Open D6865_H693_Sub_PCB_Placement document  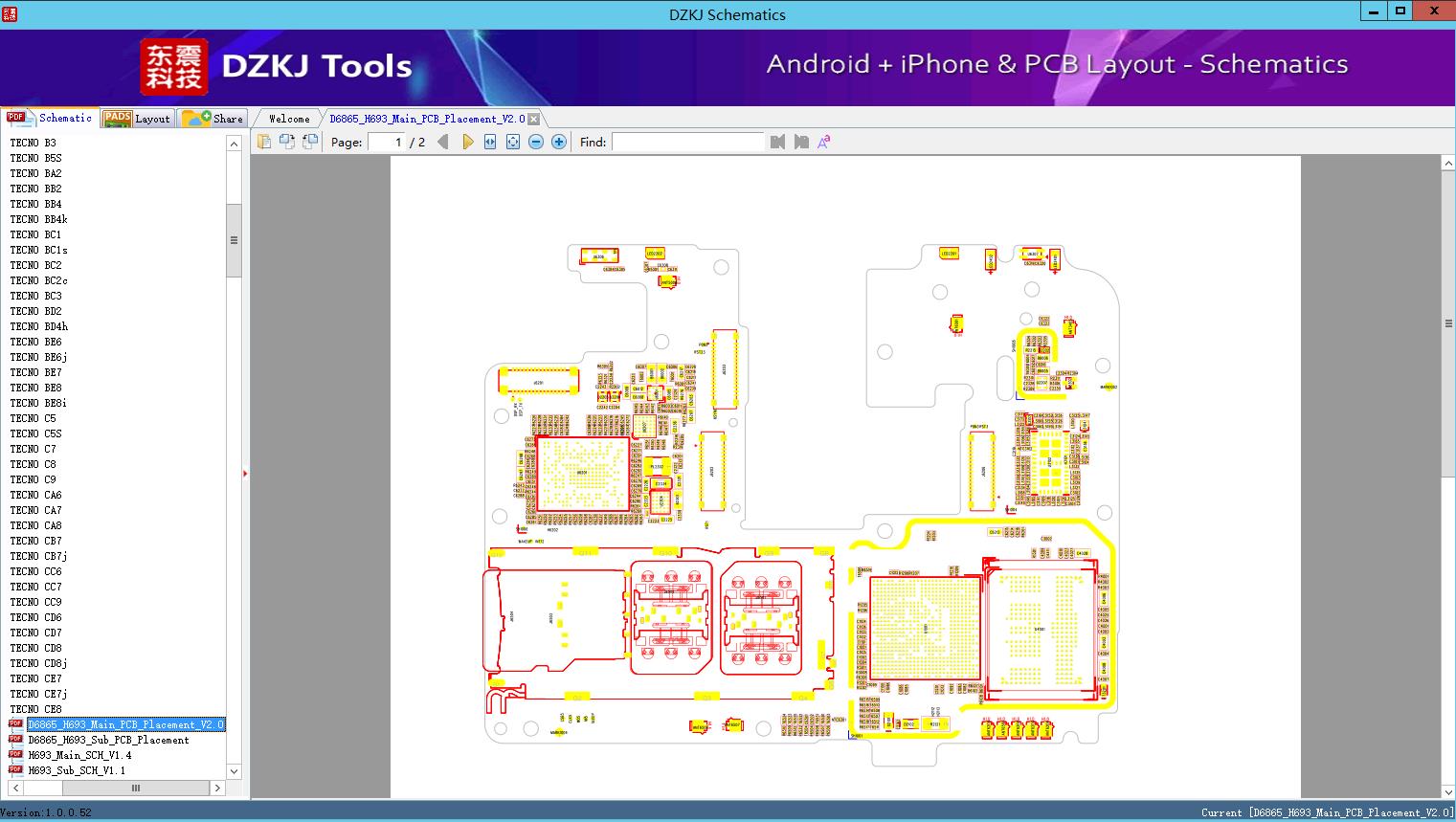(x=105, y=739)
